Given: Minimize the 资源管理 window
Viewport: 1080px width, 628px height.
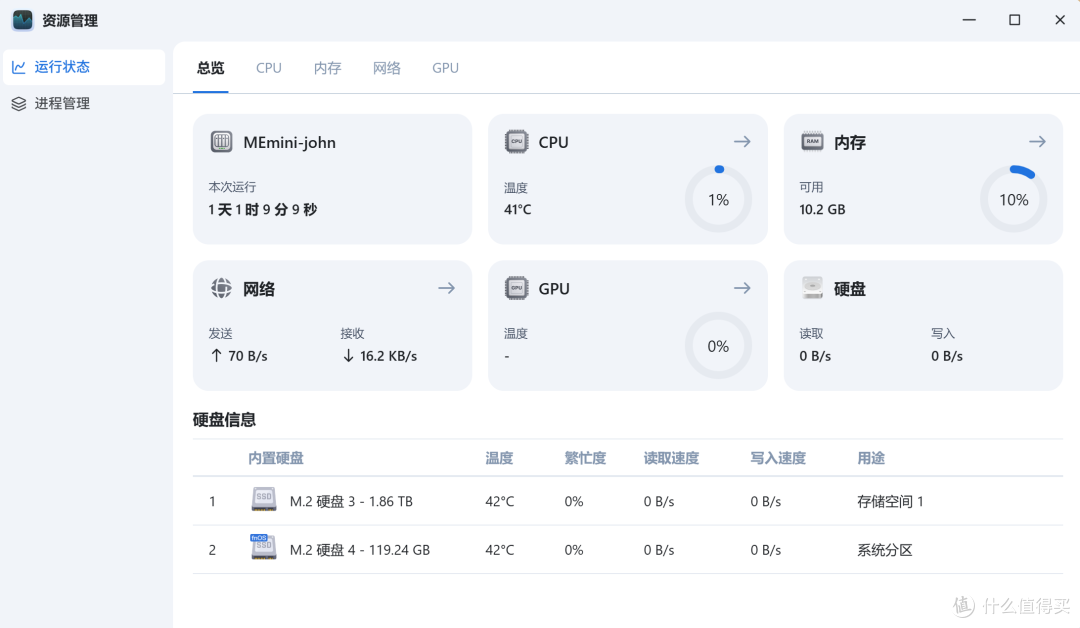Looking at the screenshot, I should point(969,20).
